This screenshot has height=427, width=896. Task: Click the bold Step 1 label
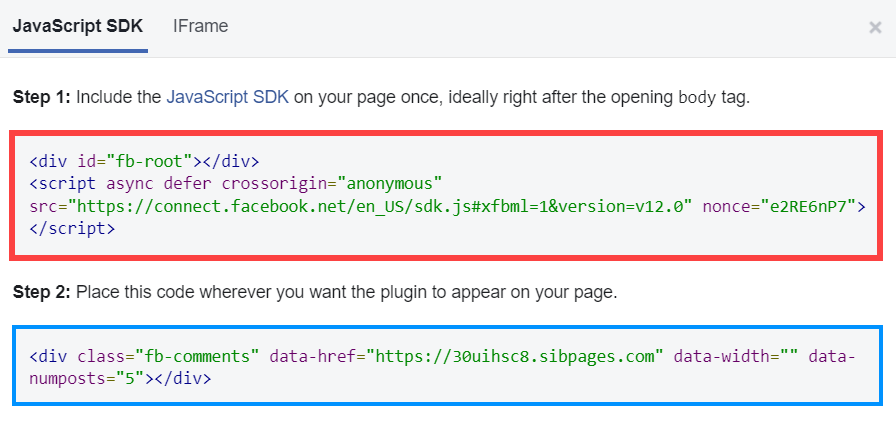point(42,98)
